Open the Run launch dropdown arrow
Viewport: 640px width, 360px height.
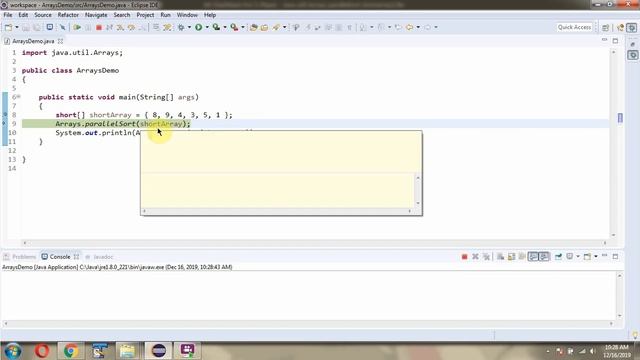207,27
